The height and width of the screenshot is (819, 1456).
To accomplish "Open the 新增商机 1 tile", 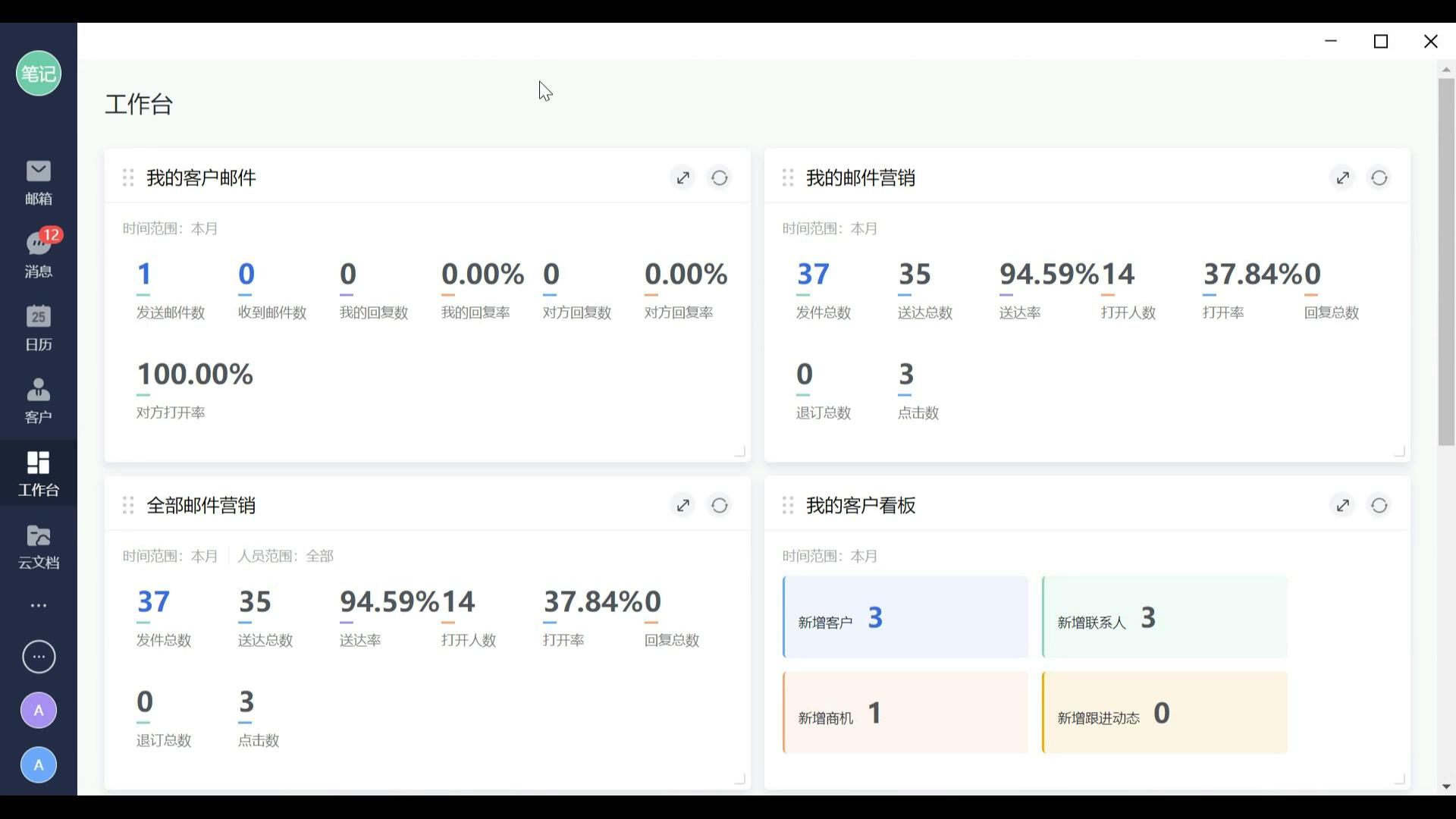I will tap(905, 713).
